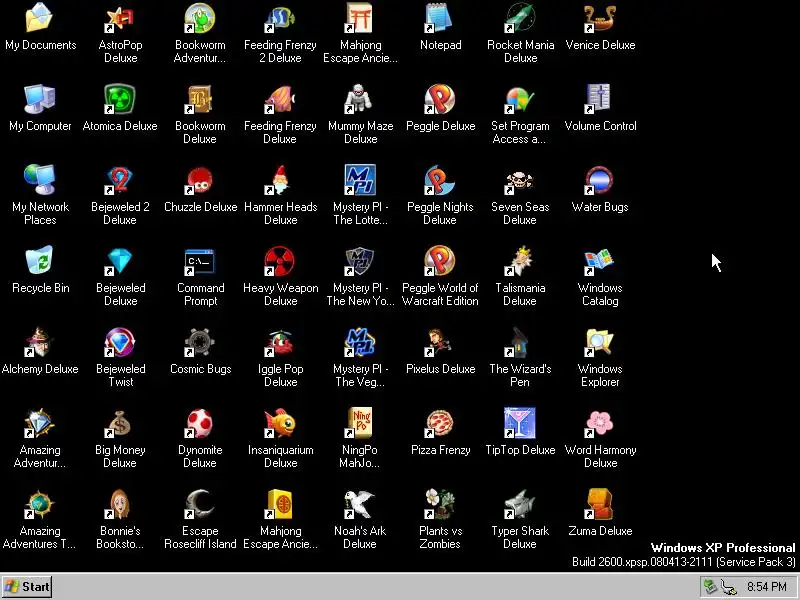Click the Plants vs Zombies shortcut
800x600 pixels.
click(440, 504)
